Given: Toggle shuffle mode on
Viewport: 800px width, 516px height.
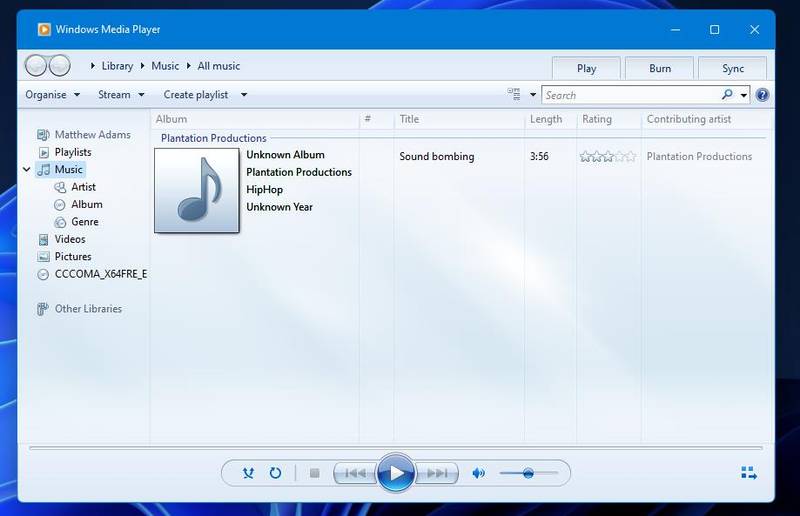Looking at the screenshot, I should (248, 473).
